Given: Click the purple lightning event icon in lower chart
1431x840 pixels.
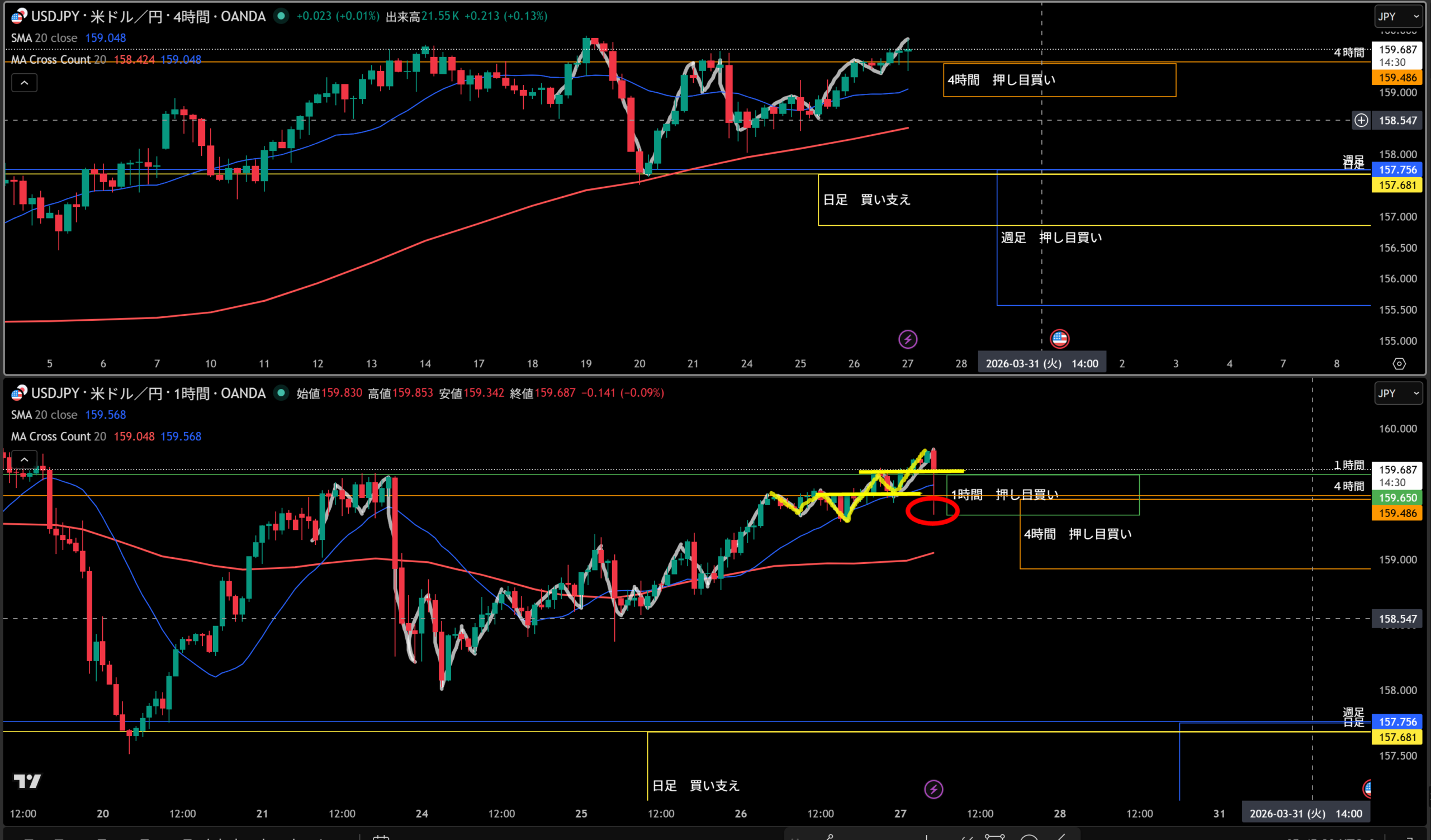Looking at the screenshot, I should [934, 789].
